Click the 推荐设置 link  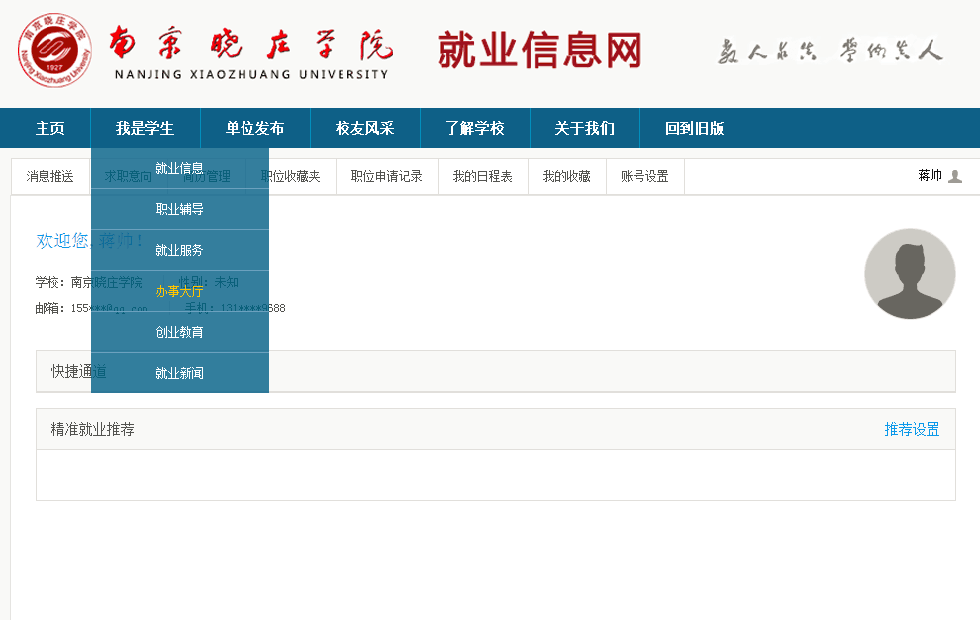(911, 429)
